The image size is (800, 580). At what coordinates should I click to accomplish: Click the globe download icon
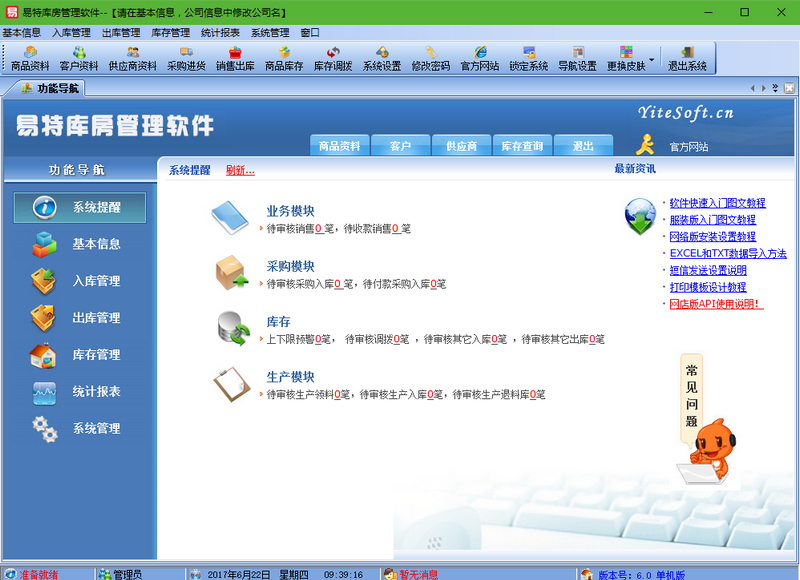640,216
